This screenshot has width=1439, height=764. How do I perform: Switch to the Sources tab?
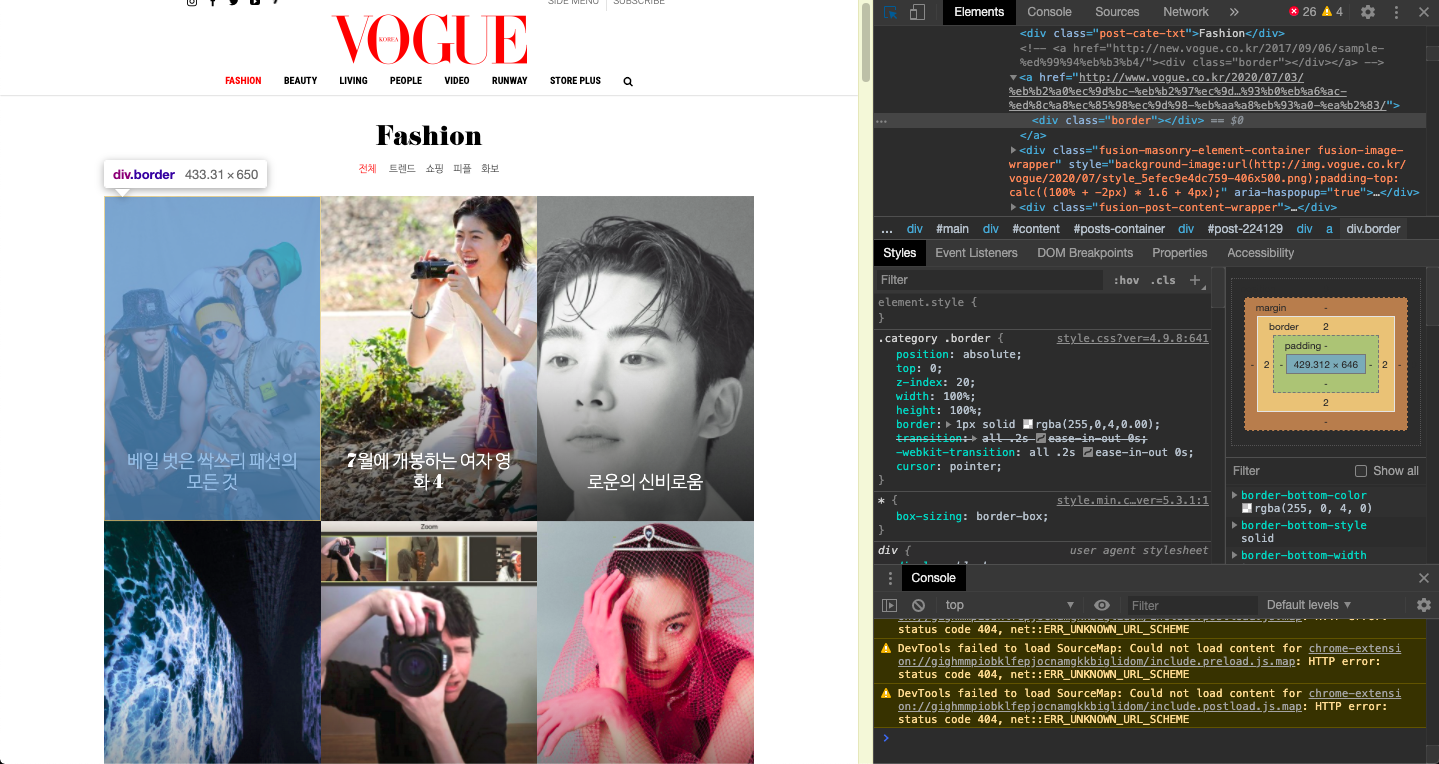[x=1117, y=12]
